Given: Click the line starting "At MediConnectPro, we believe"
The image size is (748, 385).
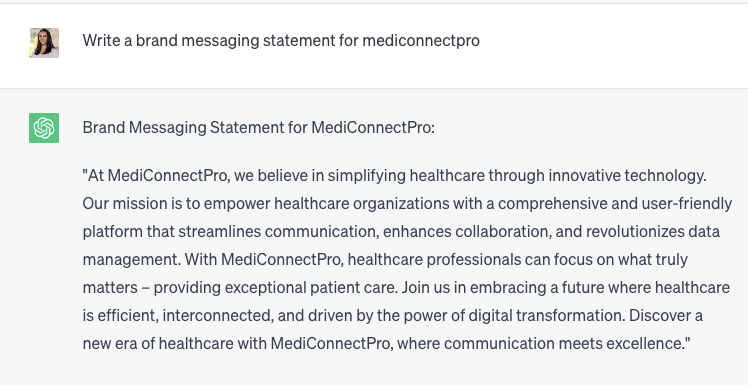Looking at the screenshot, I should (395, 176).
